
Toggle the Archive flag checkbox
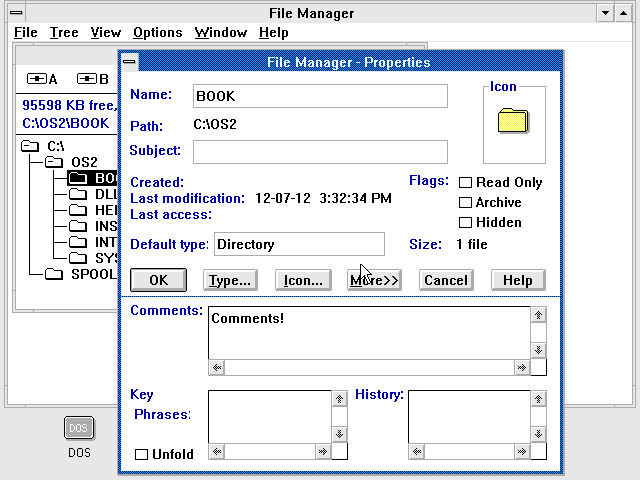(x=465, y=202)
